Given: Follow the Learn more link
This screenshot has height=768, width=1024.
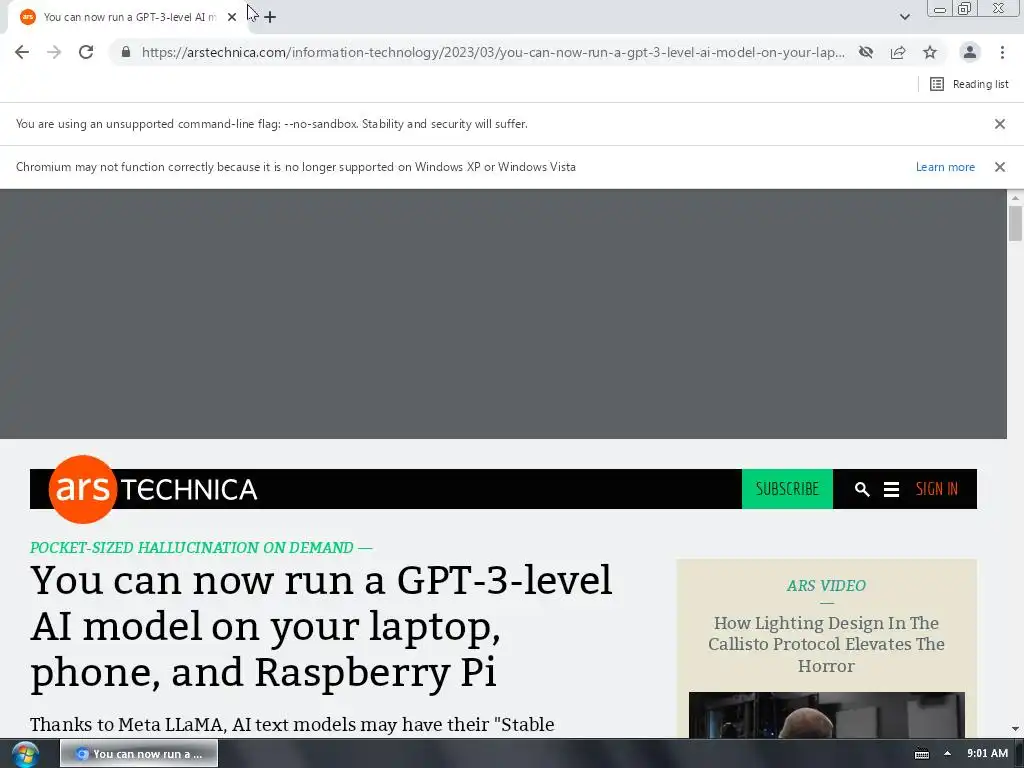Looking at the screenshot, I should click(945, 167).
